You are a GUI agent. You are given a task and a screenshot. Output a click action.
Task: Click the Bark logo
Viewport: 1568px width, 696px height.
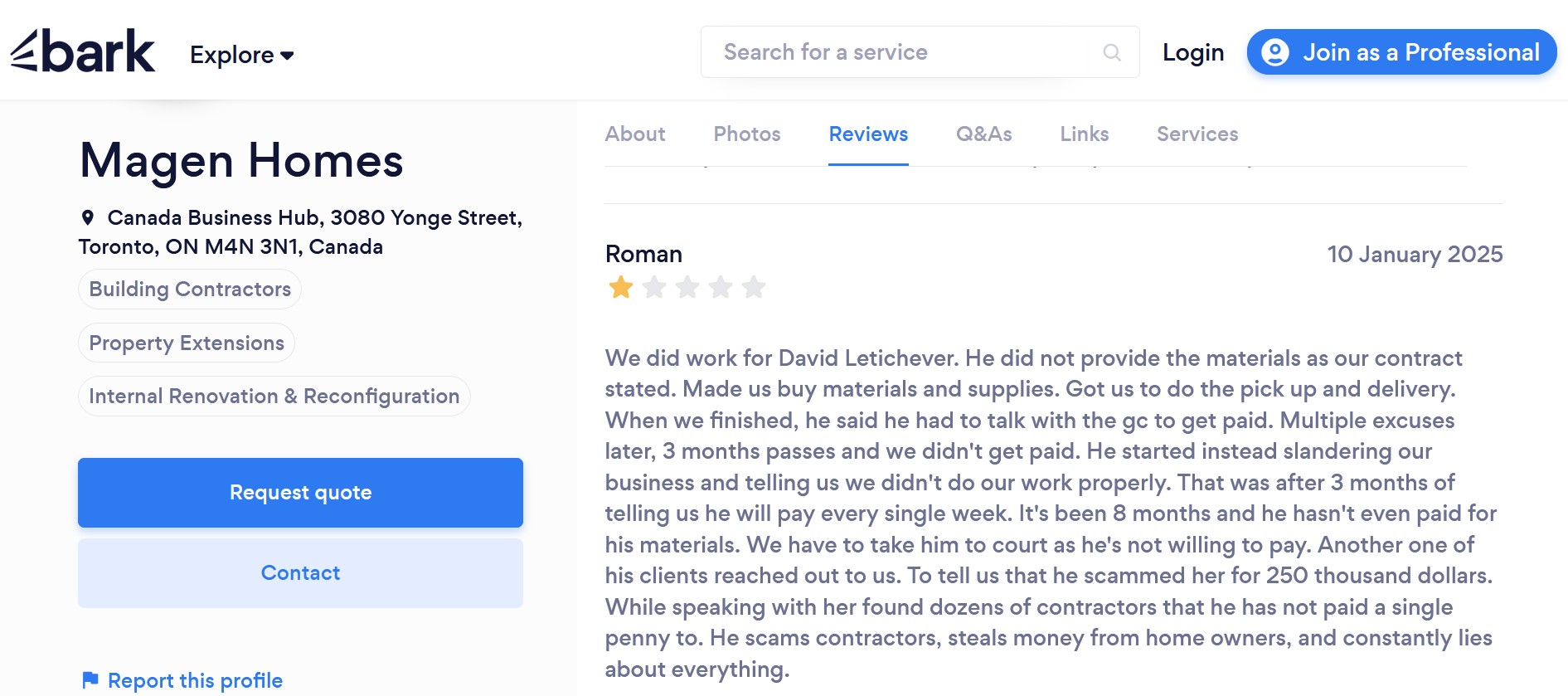click(83, 51)
